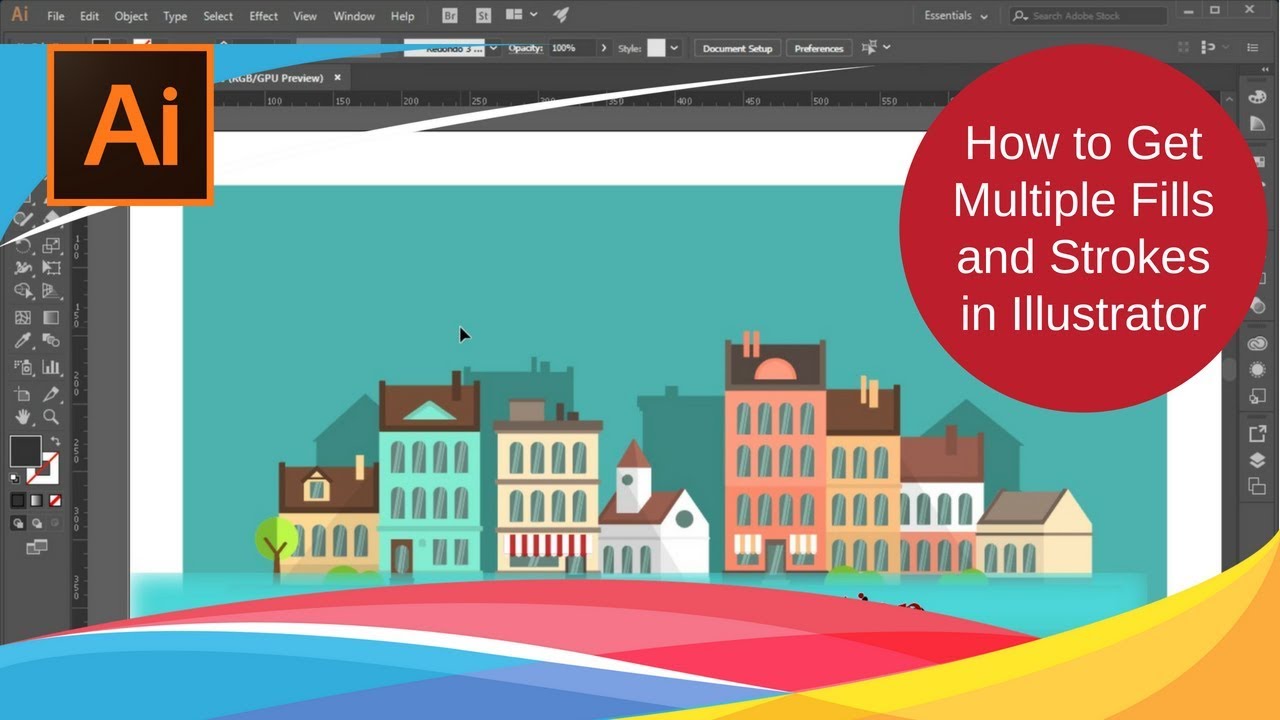Enable Draw Normal mode

(x=18, y=522)
